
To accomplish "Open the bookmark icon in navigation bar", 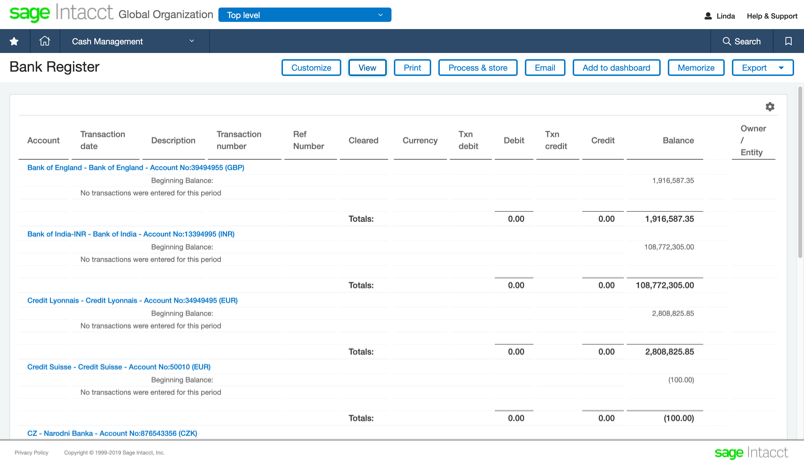I will pyautogui.click(x=788, y=41).
